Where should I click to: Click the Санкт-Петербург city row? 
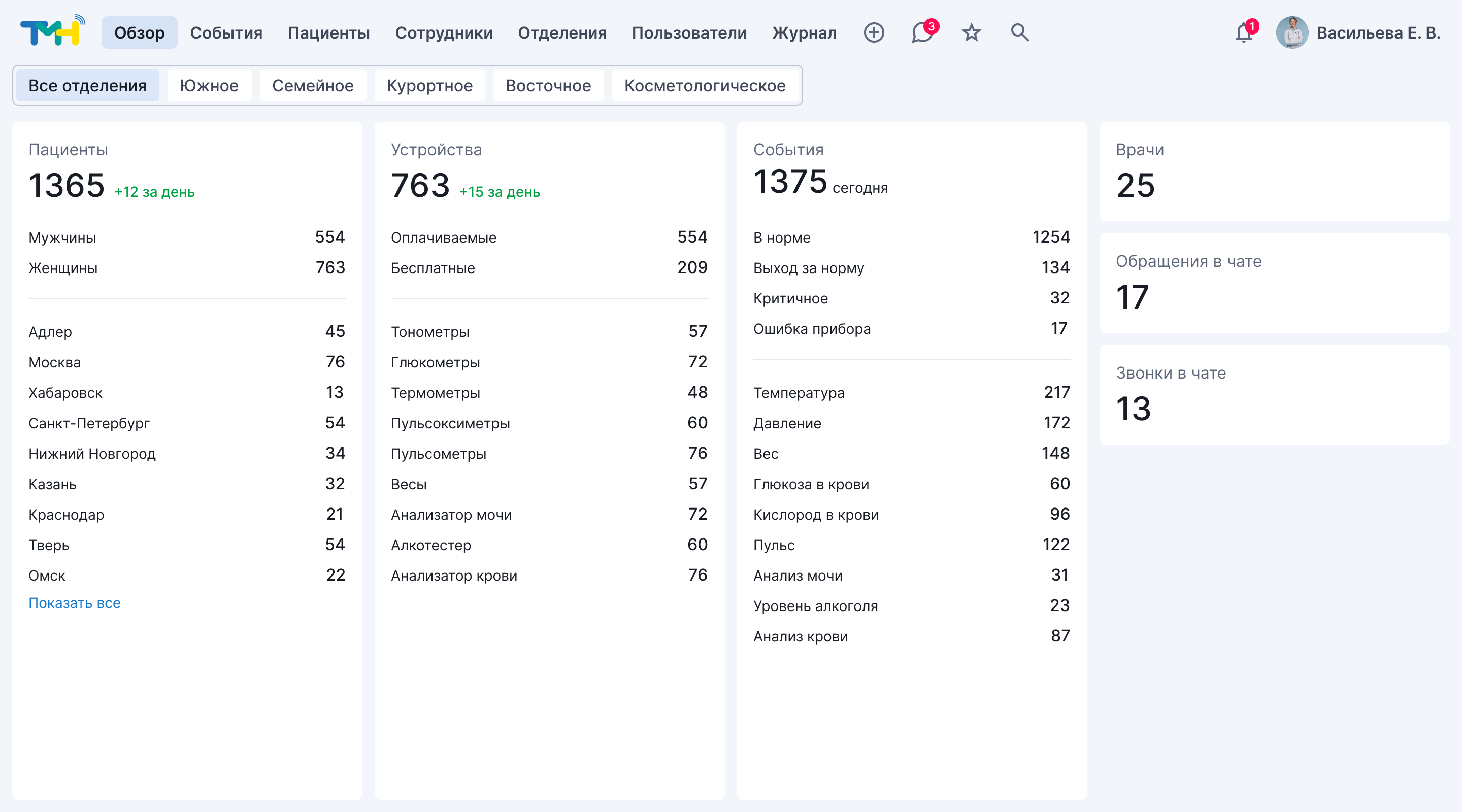click(x=187, y=423)
